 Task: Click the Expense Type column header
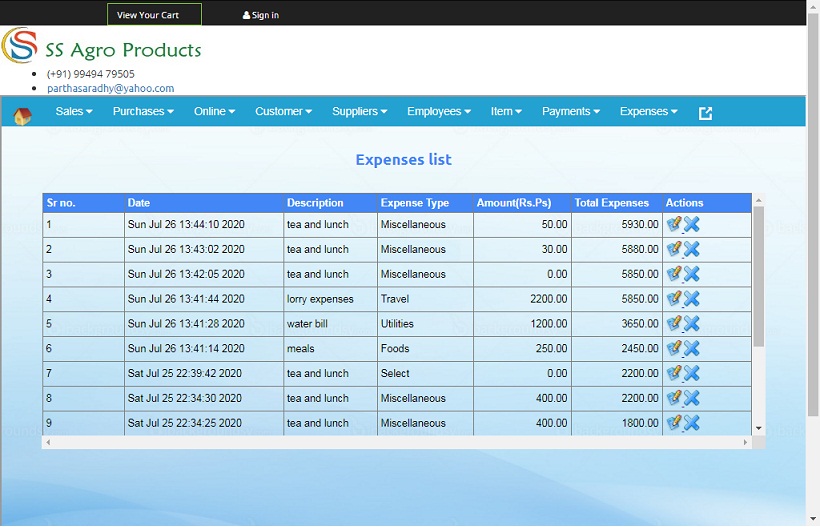[425, 203]
